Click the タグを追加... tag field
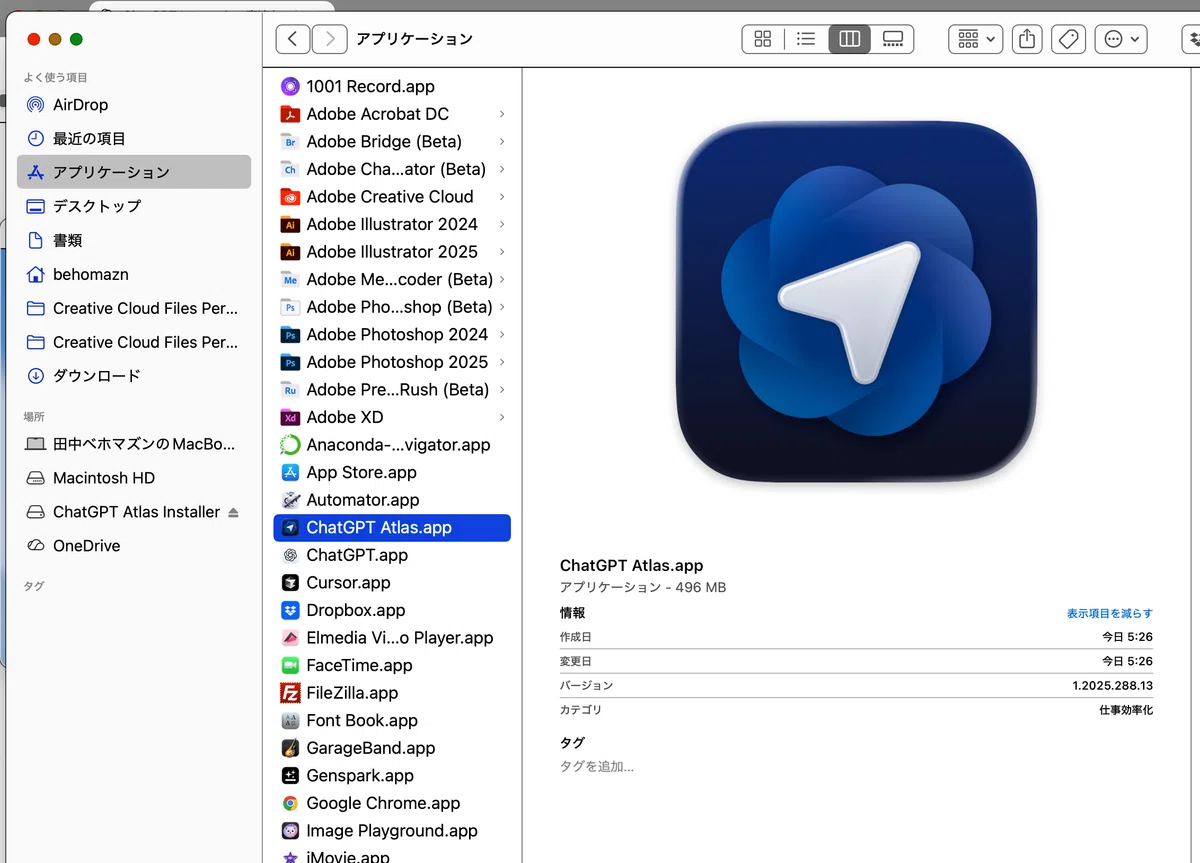Screen dimensions: 1200x863 tap(597, 767)
